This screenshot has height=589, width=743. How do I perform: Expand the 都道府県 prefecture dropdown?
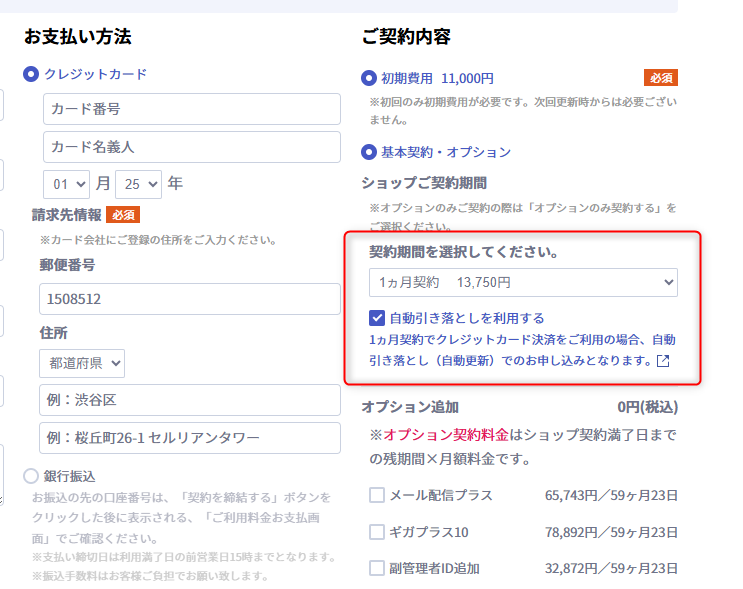pos(82,362)
